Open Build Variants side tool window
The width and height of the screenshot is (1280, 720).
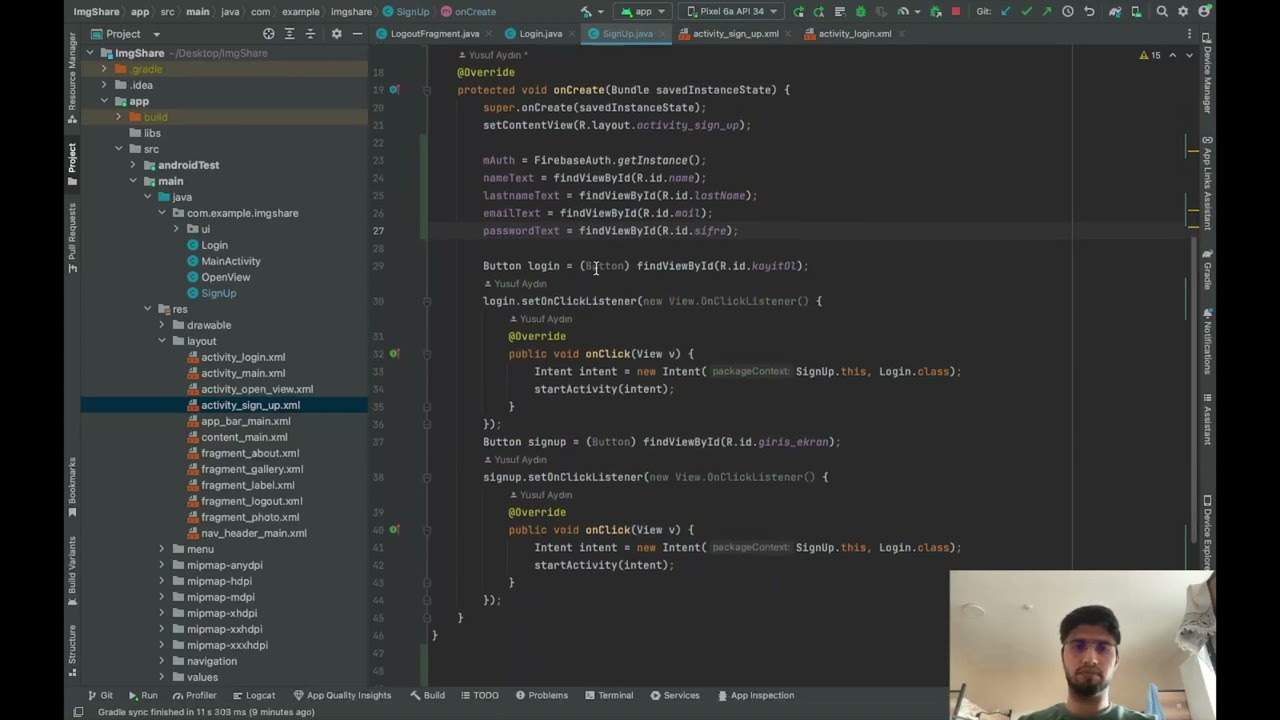72,572
